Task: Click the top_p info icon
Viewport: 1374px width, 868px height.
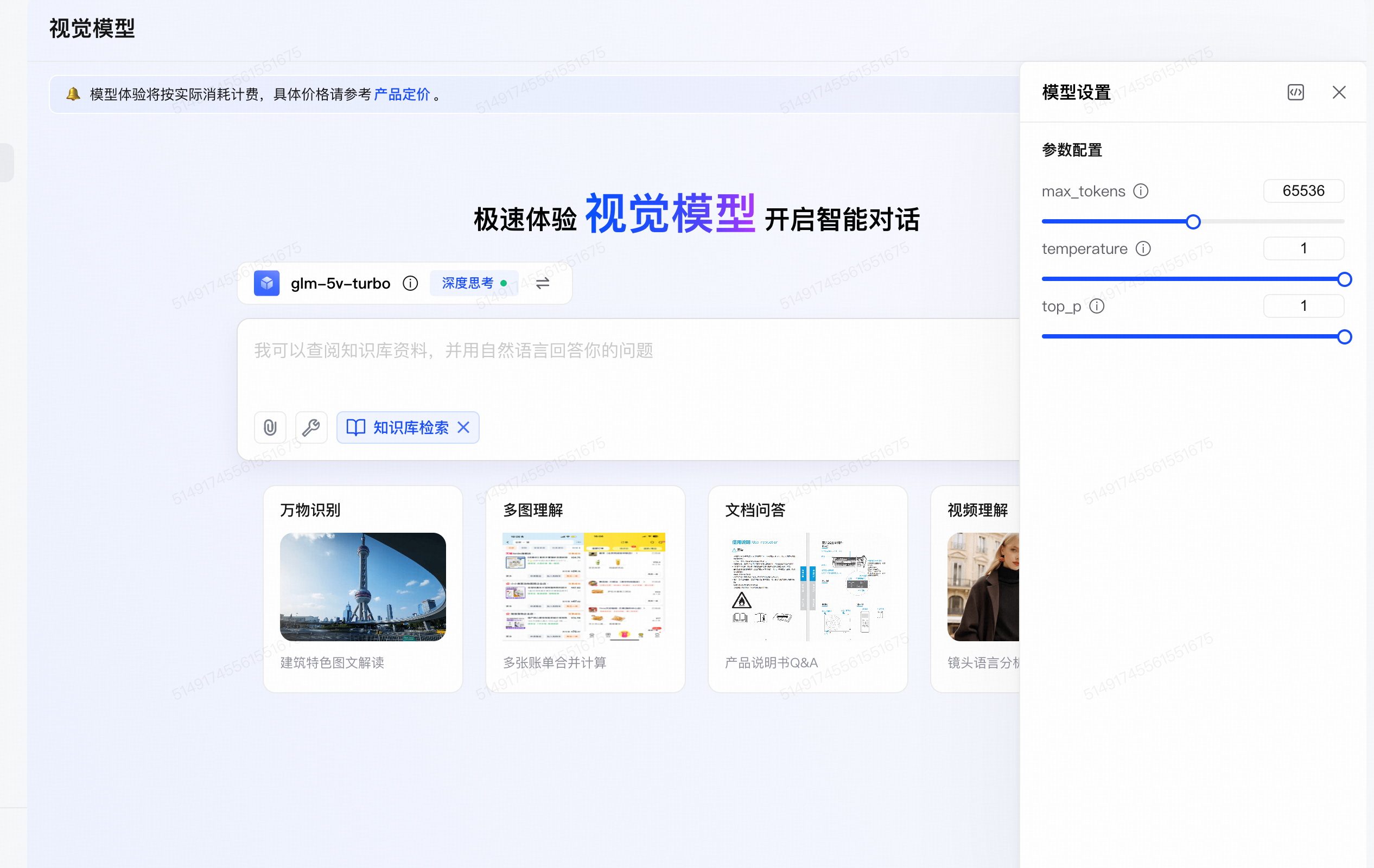Action: 1097,307
